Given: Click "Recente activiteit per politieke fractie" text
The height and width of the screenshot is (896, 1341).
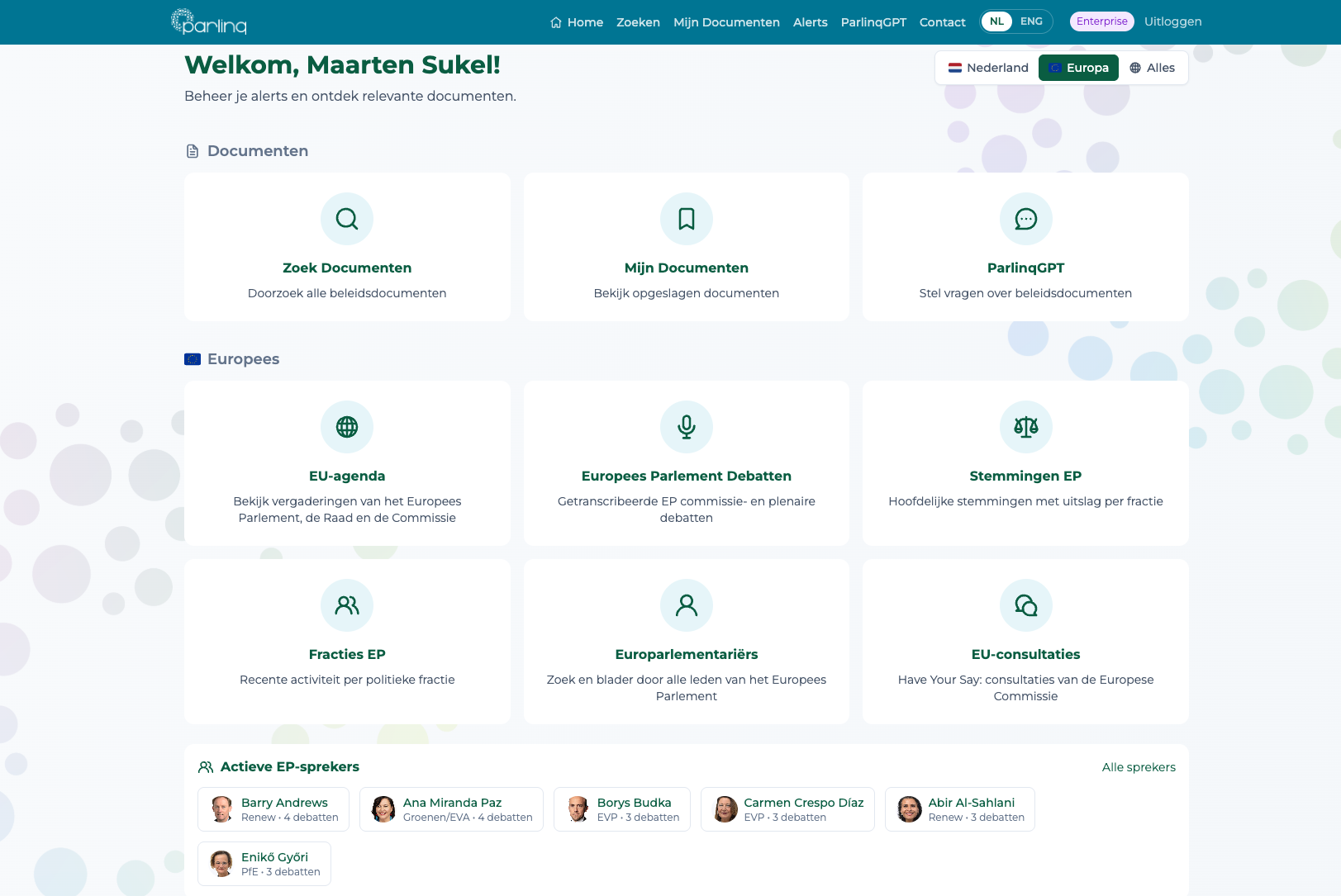Looking at the screenshot, I should [x=347, y=680].
